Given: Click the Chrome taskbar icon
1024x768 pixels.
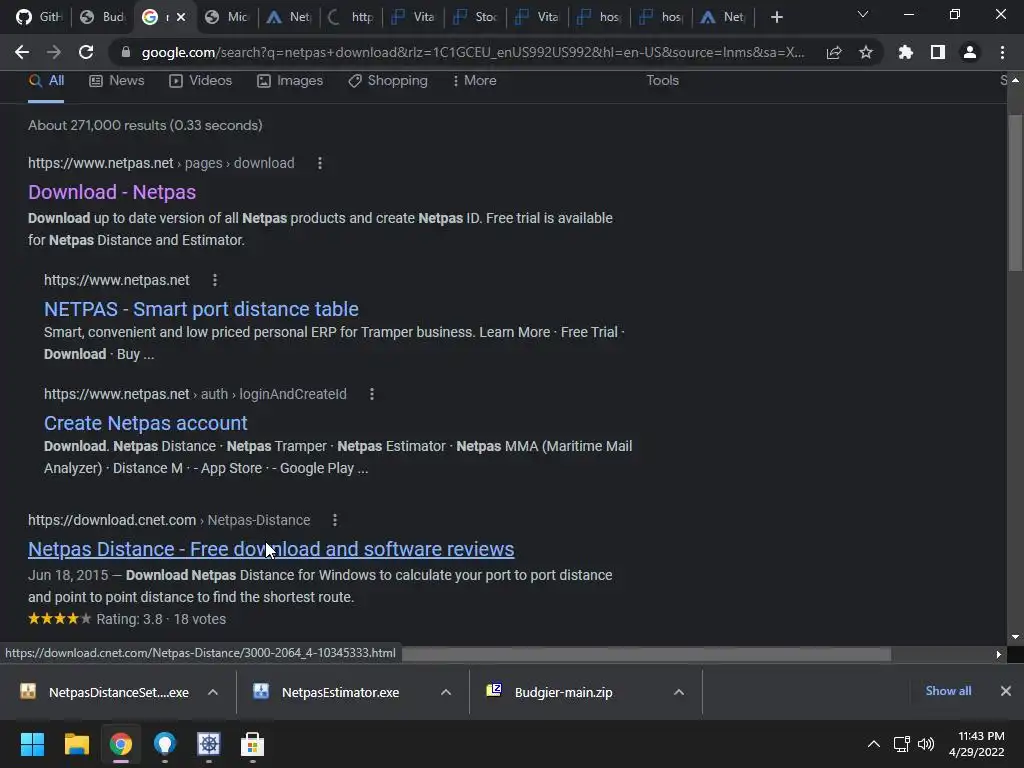Looking at the screenshot, I should point(121,744).
